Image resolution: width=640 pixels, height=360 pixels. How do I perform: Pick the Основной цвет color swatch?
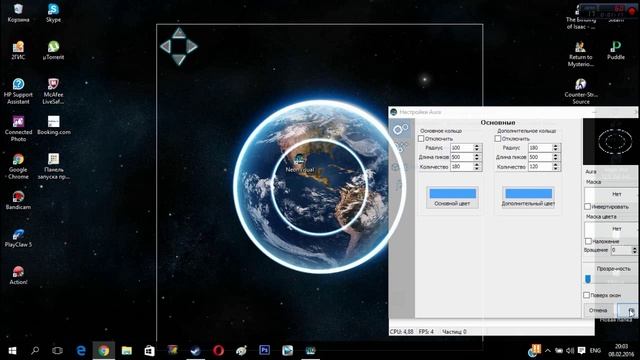click(452, 193)
